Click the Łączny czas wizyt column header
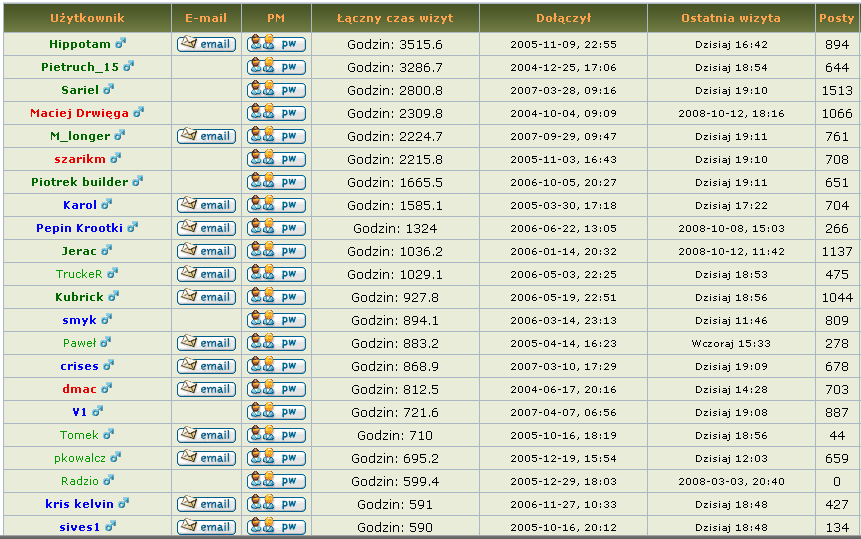This screenshot has height=539, width=861. (395, 18)
